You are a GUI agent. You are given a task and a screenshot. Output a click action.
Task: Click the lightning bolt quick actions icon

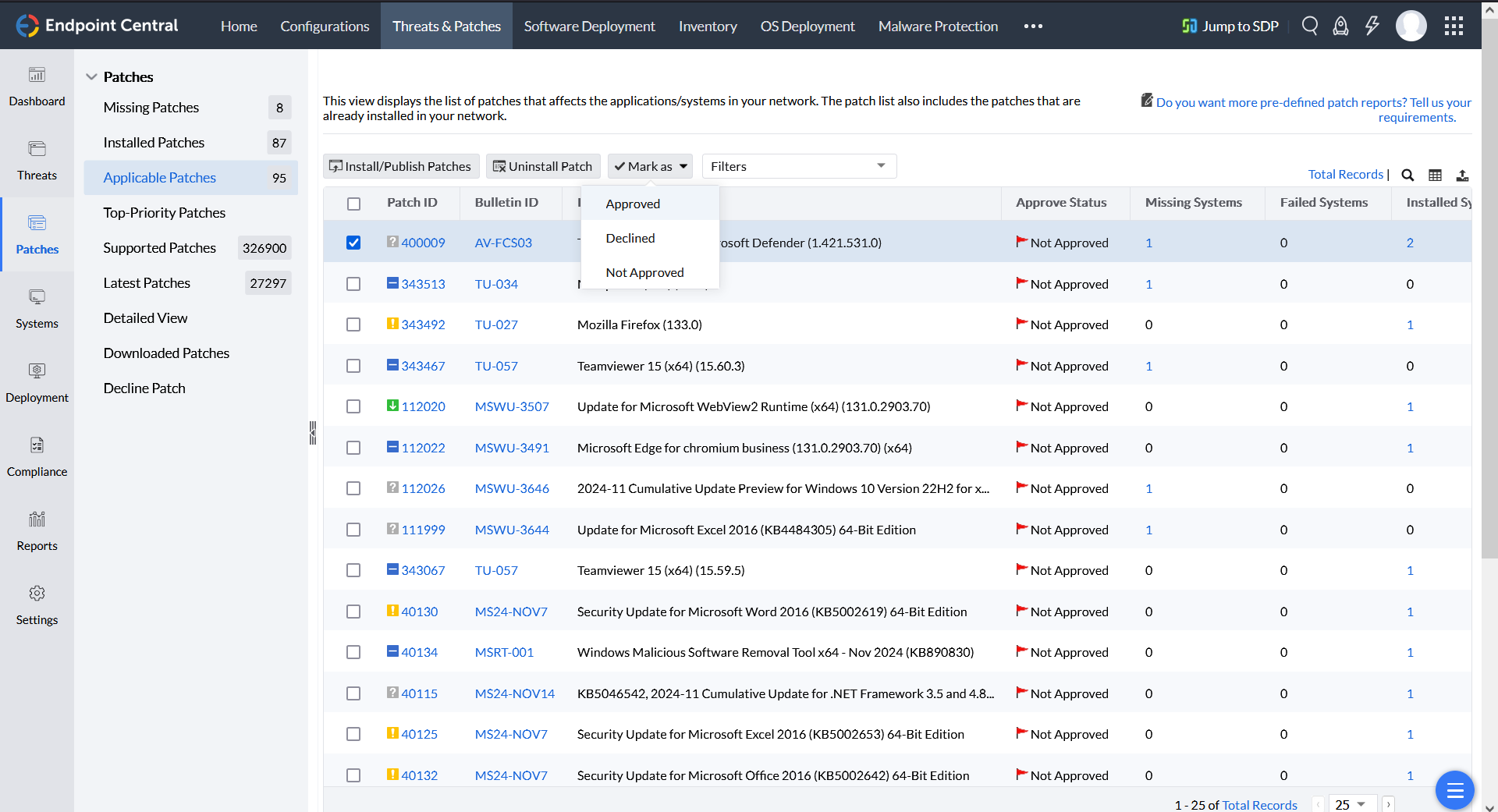click(x=1372, y=26)
